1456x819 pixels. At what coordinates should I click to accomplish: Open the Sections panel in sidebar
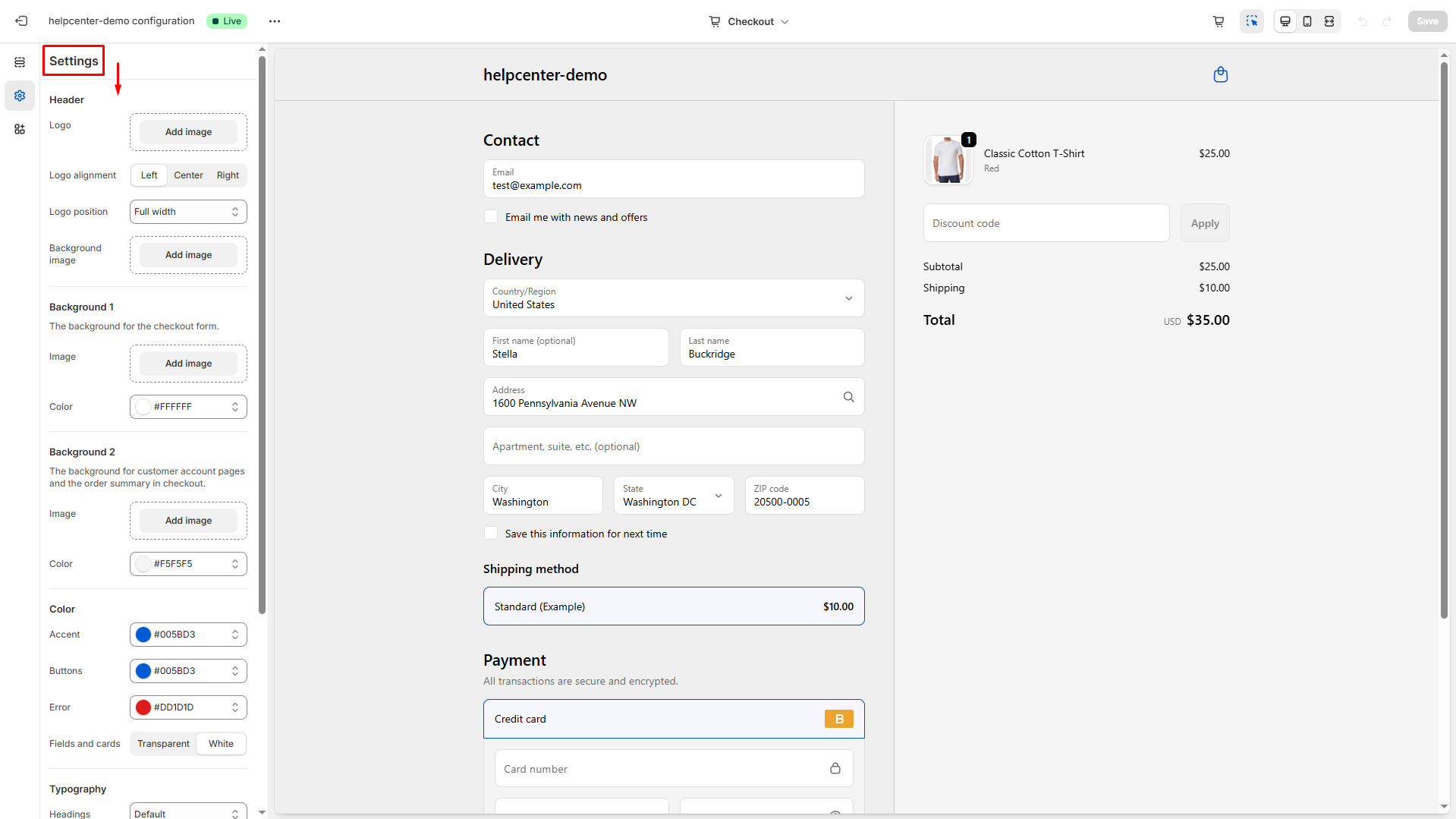20,62
